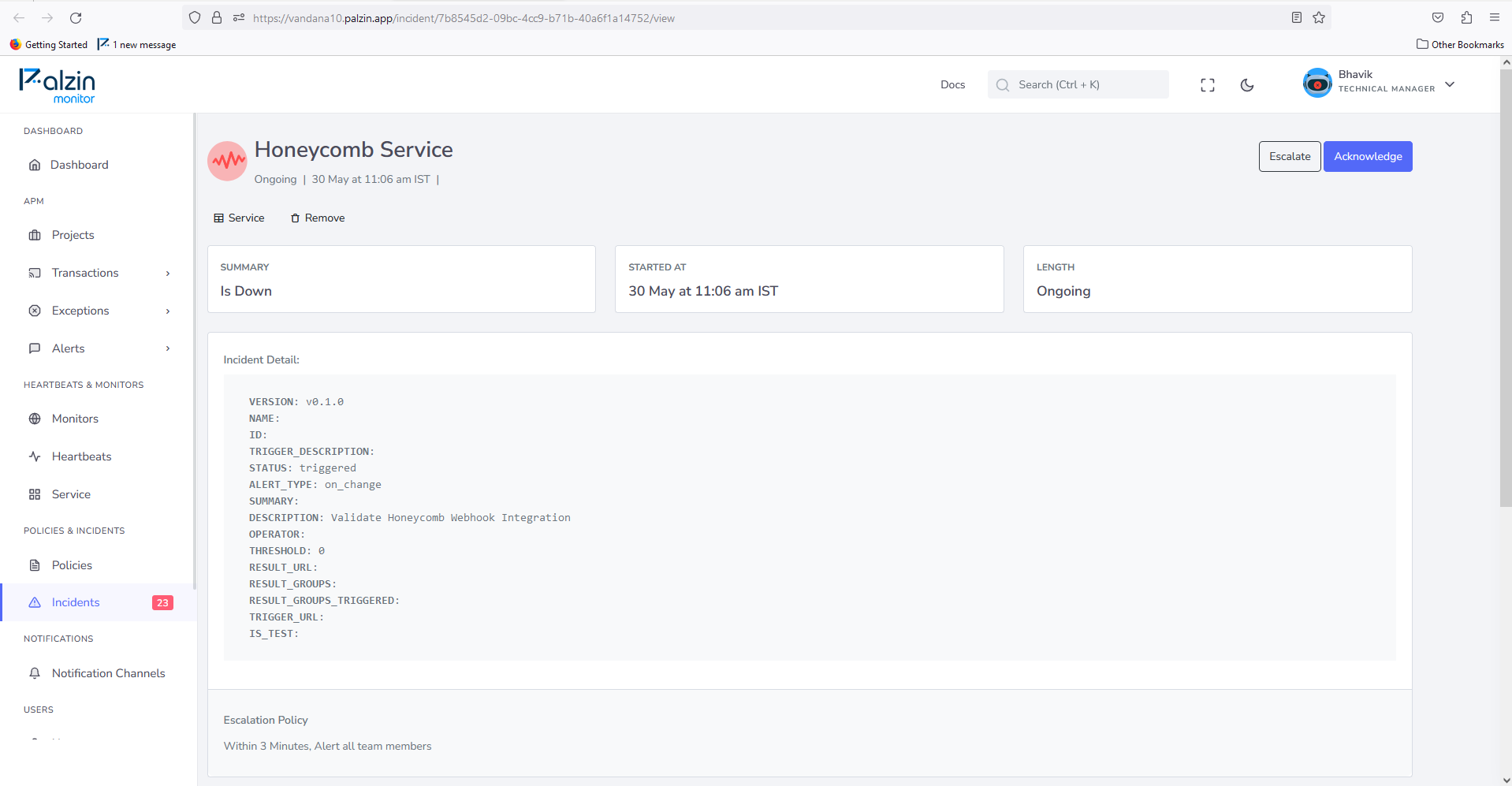1512x786 pixels.
Task: Go to Dashboard in sidebar
Action: pyautogui.click(x=80, y=165)
